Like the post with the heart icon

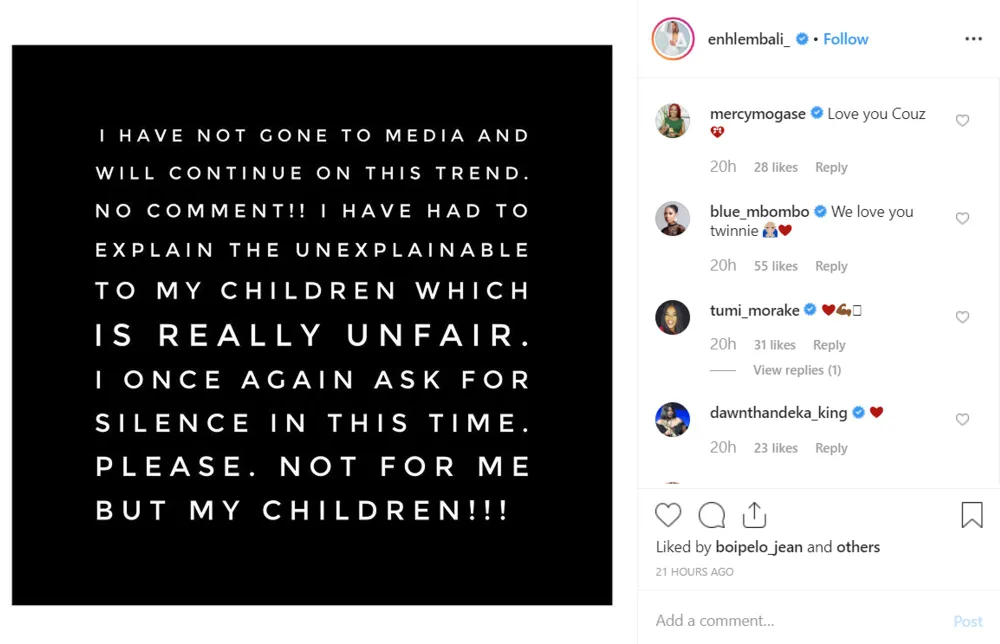tap(668, 515)
